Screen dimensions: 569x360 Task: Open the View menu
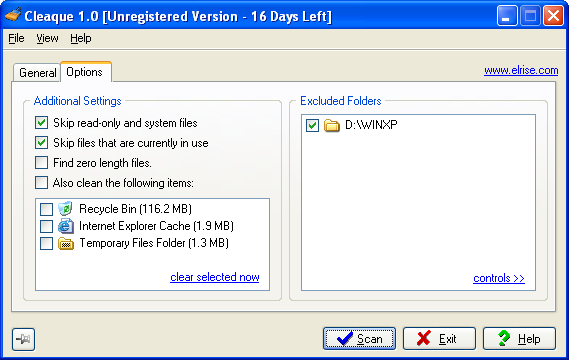47,38
